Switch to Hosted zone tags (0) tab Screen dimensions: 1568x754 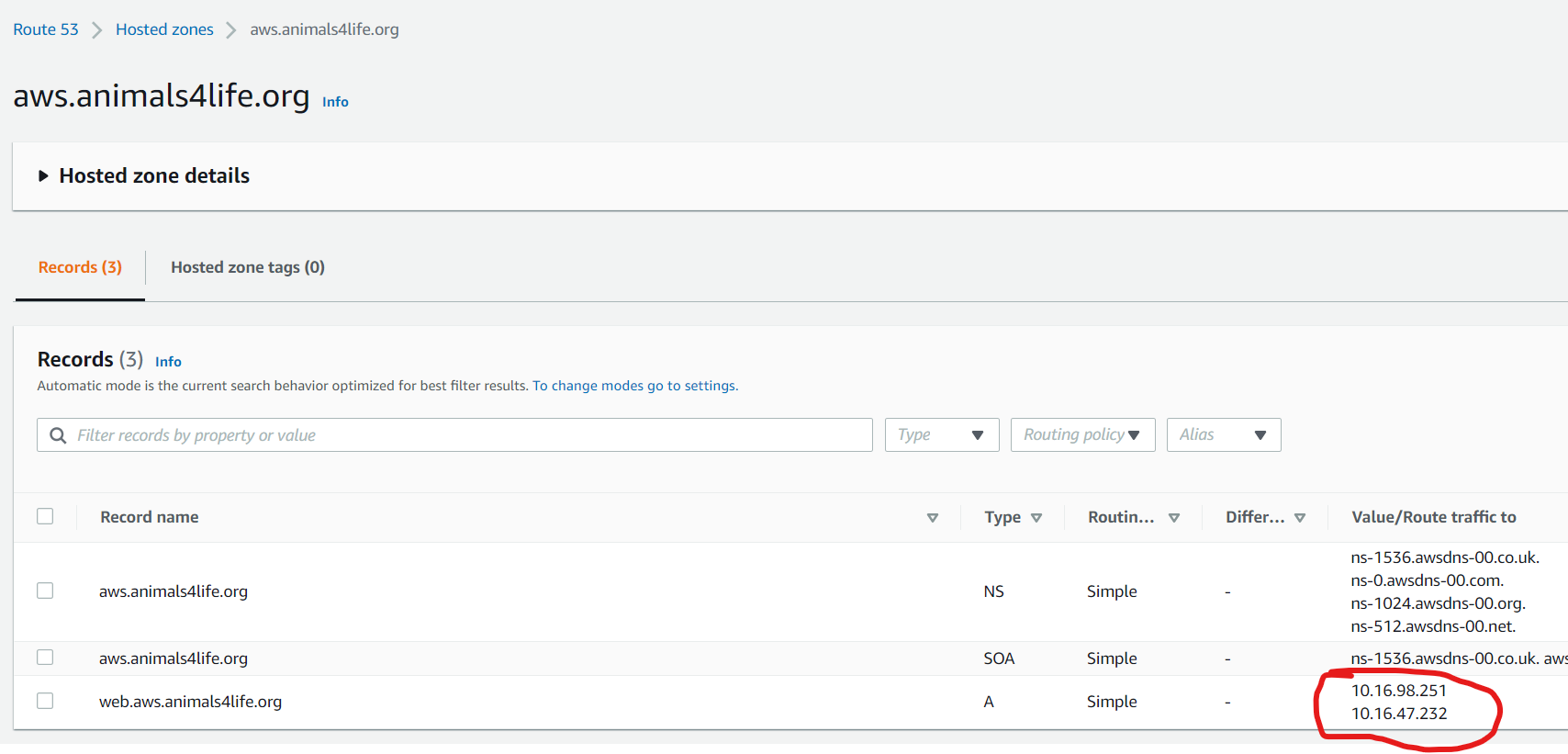248,267
